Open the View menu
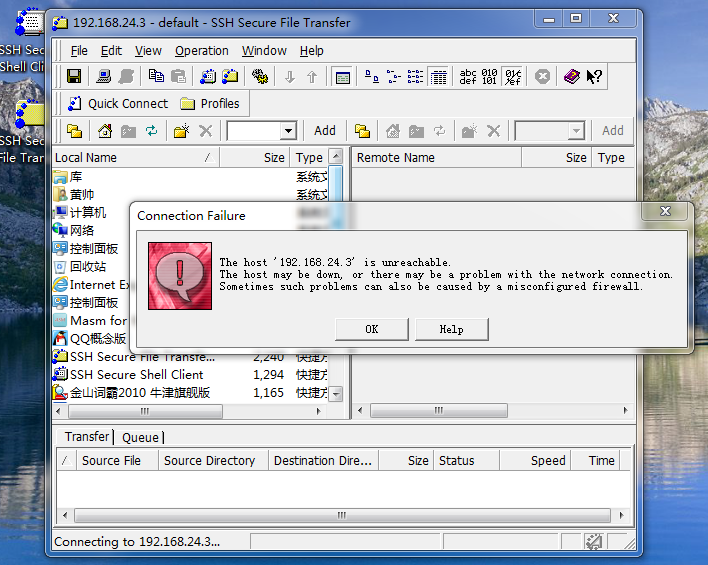 click(148, 51)
